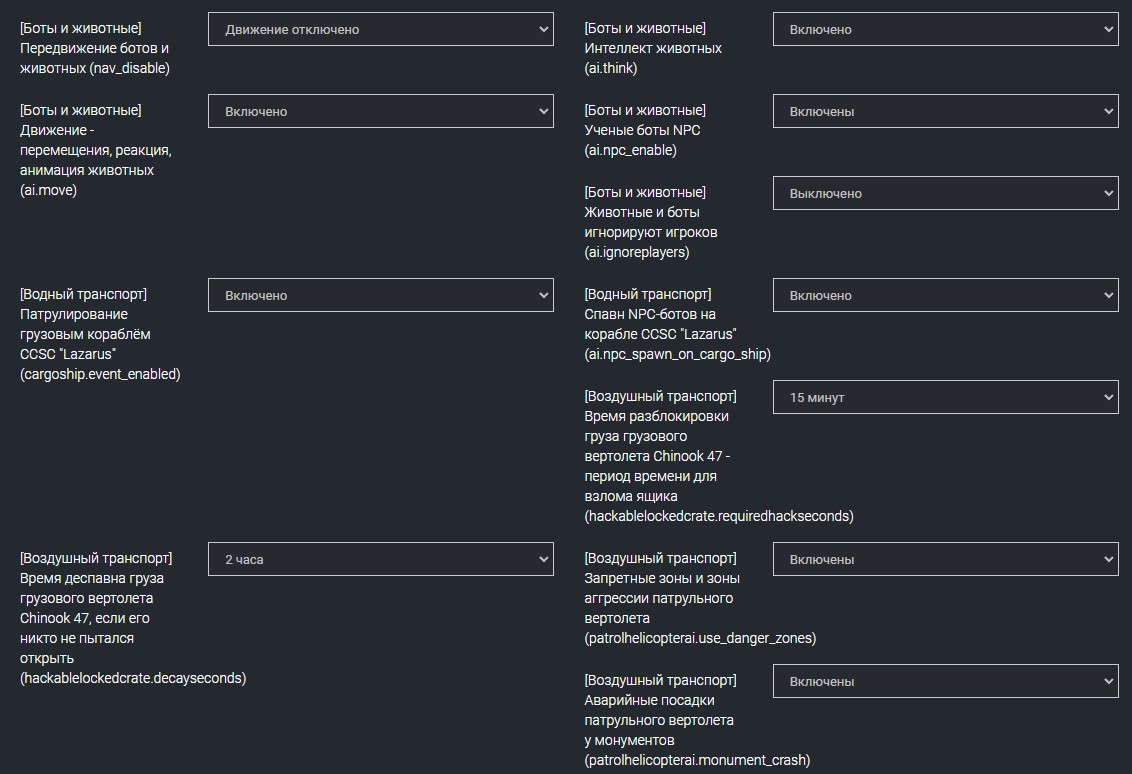Open the ai.npc_spawn_on_cargo_ship dropdown
1132x774 pixels.
tap(945, 294)
